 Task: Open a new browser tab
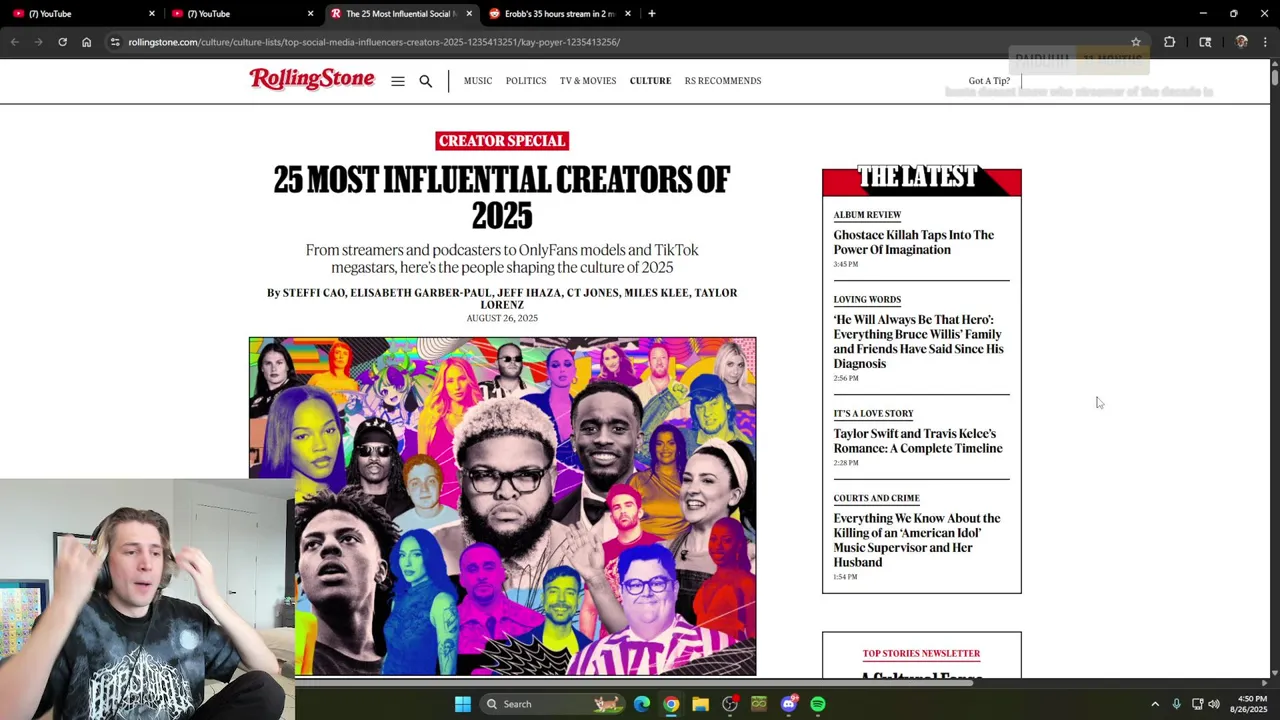click(x=651, y=13)
